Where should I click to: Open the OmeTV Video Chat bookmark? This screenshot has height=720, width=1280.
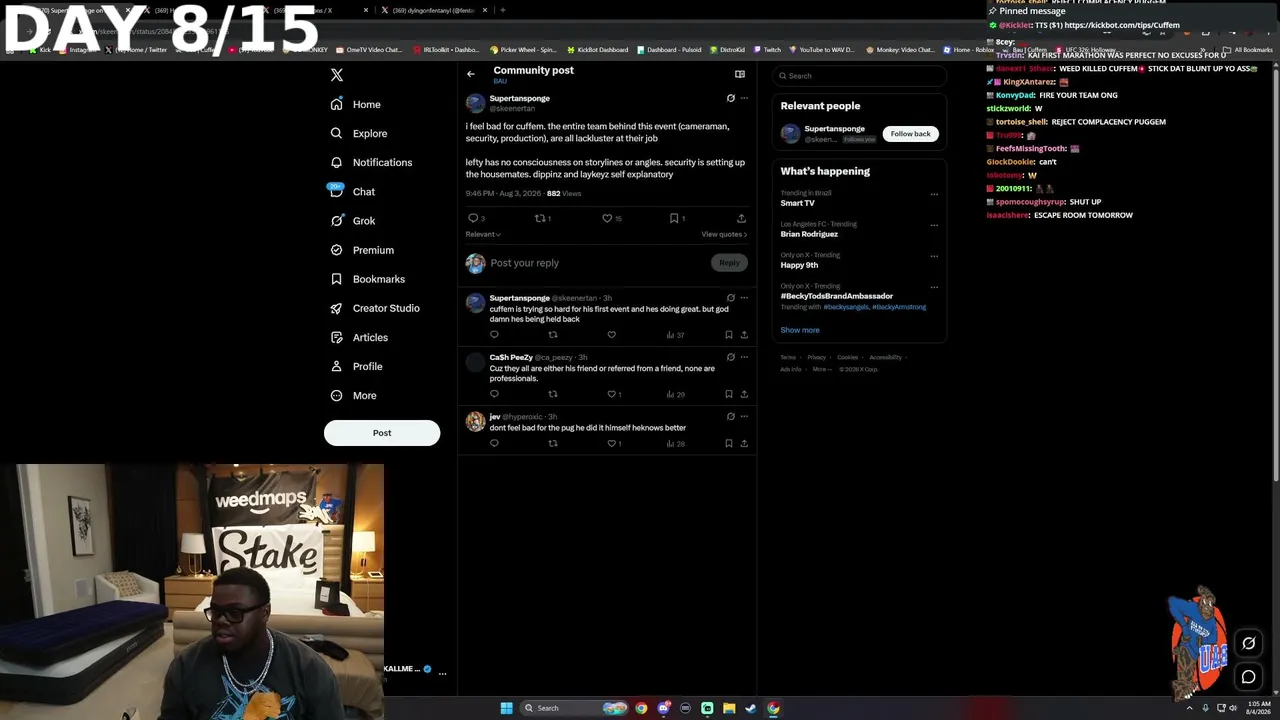369,49
